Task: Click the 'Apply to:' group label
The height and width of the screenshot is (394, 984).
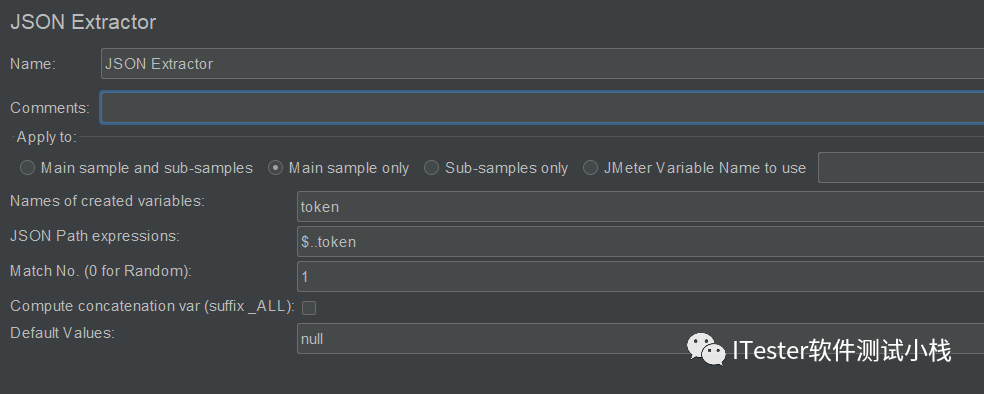Action: point(46,137)
